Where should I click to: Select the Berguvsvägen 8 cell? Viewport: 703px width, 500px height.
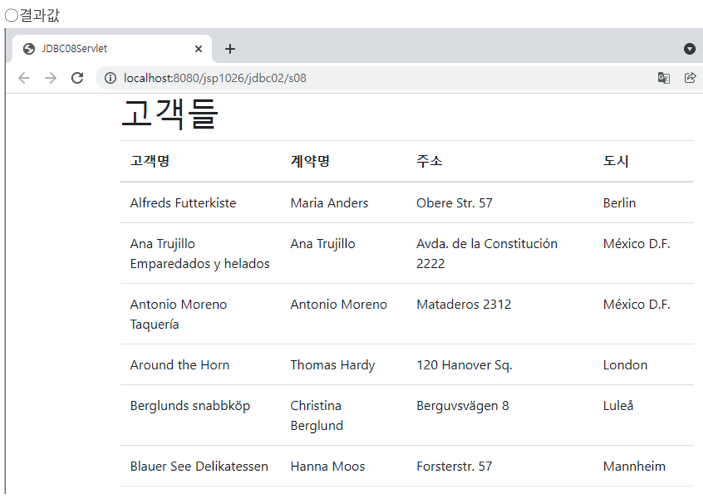tap(462, 406)
